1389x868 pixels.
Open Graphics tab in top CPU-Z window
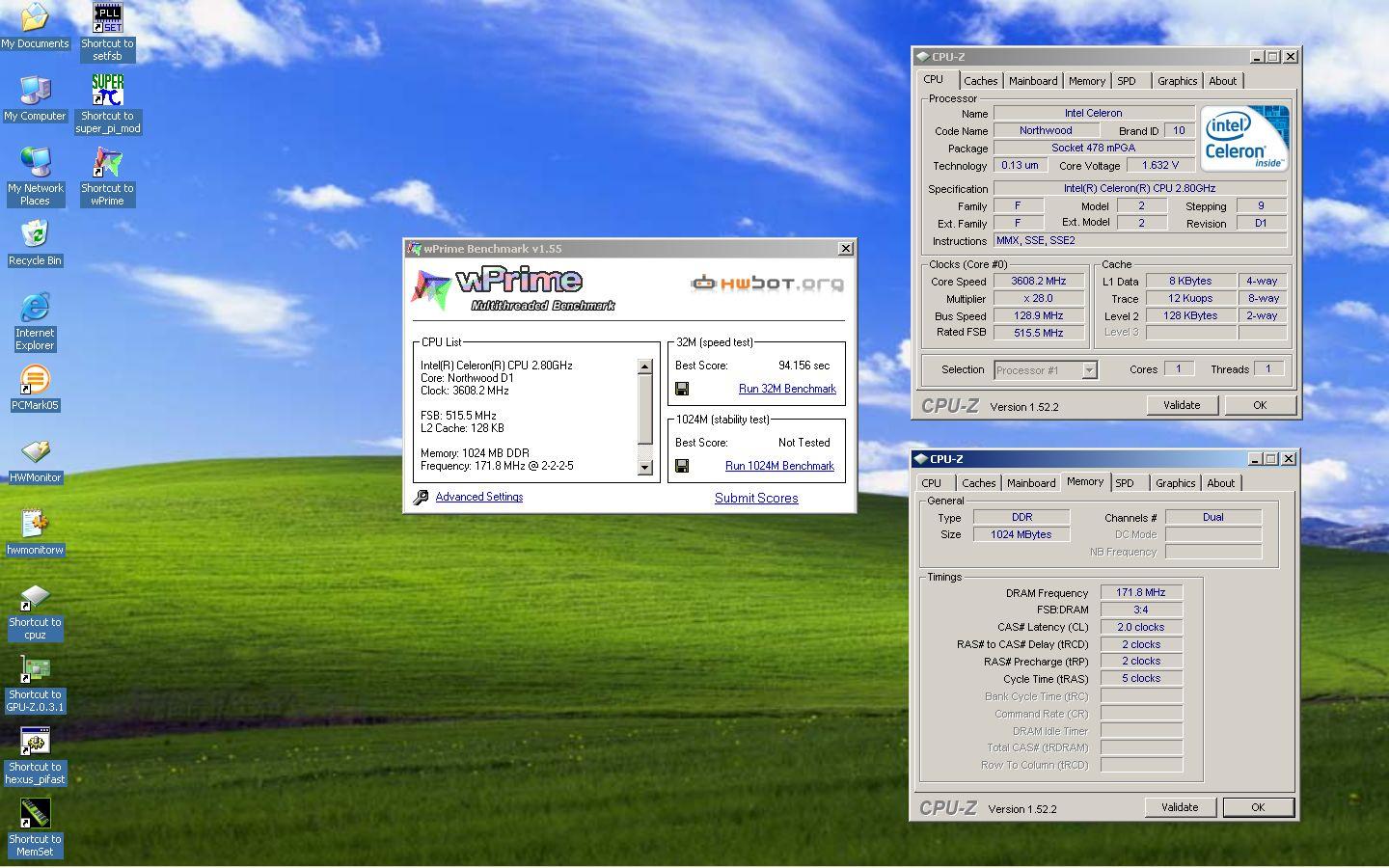[1177, 81]
